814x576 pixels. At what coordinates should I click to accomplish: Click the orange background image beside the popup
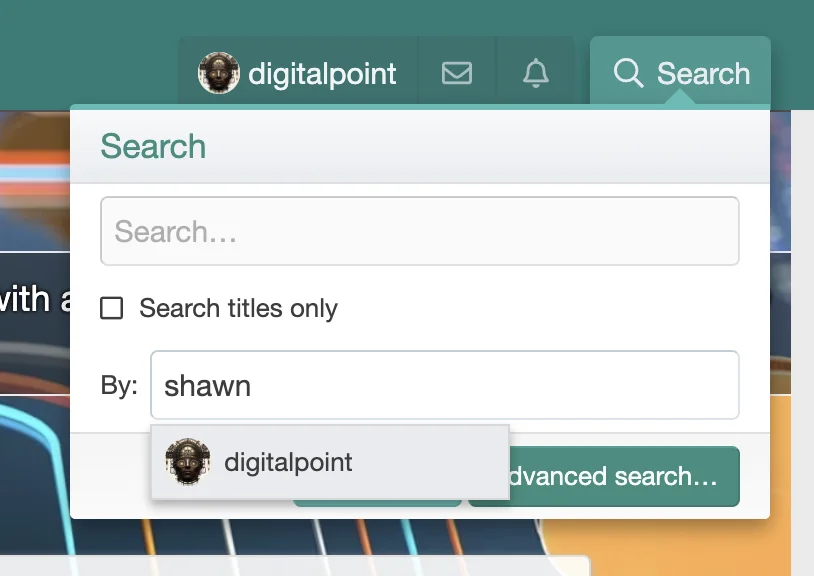(x=779, y=450)
